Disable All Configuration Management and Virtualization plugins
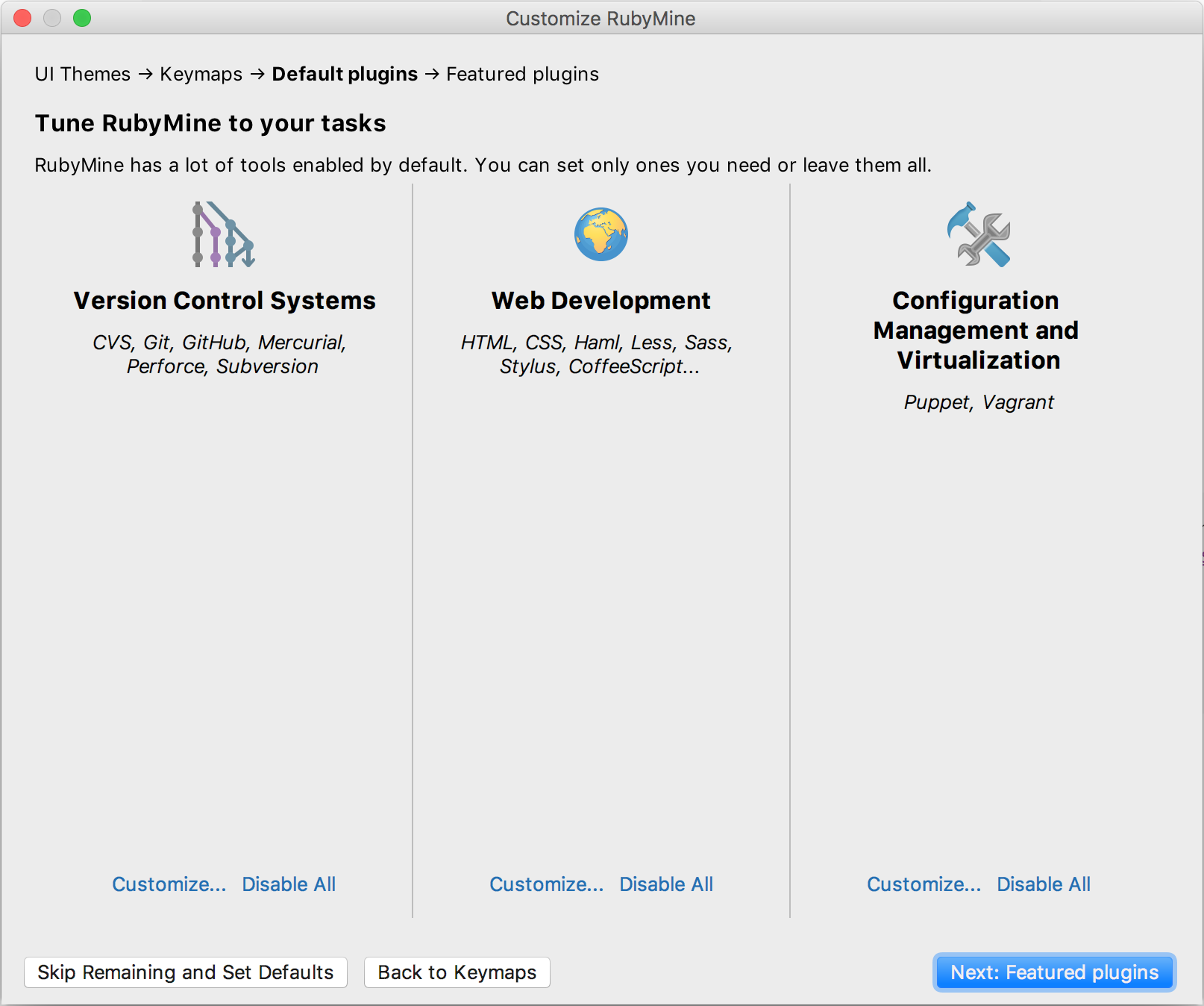This screenshot has height=1006, width=1204. click(x=1044, y=884)
